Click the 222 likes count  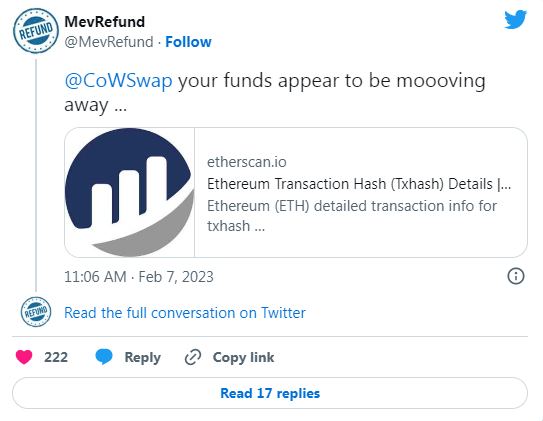coord(56,357)
